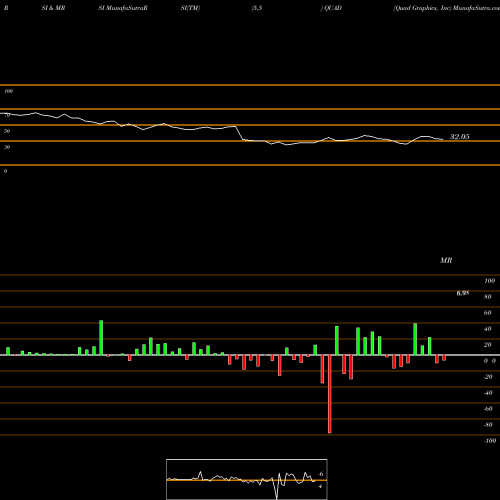Click the -40 label on the MR axis
This screenshot has width=500, height=500.
[x=488, y=393]
